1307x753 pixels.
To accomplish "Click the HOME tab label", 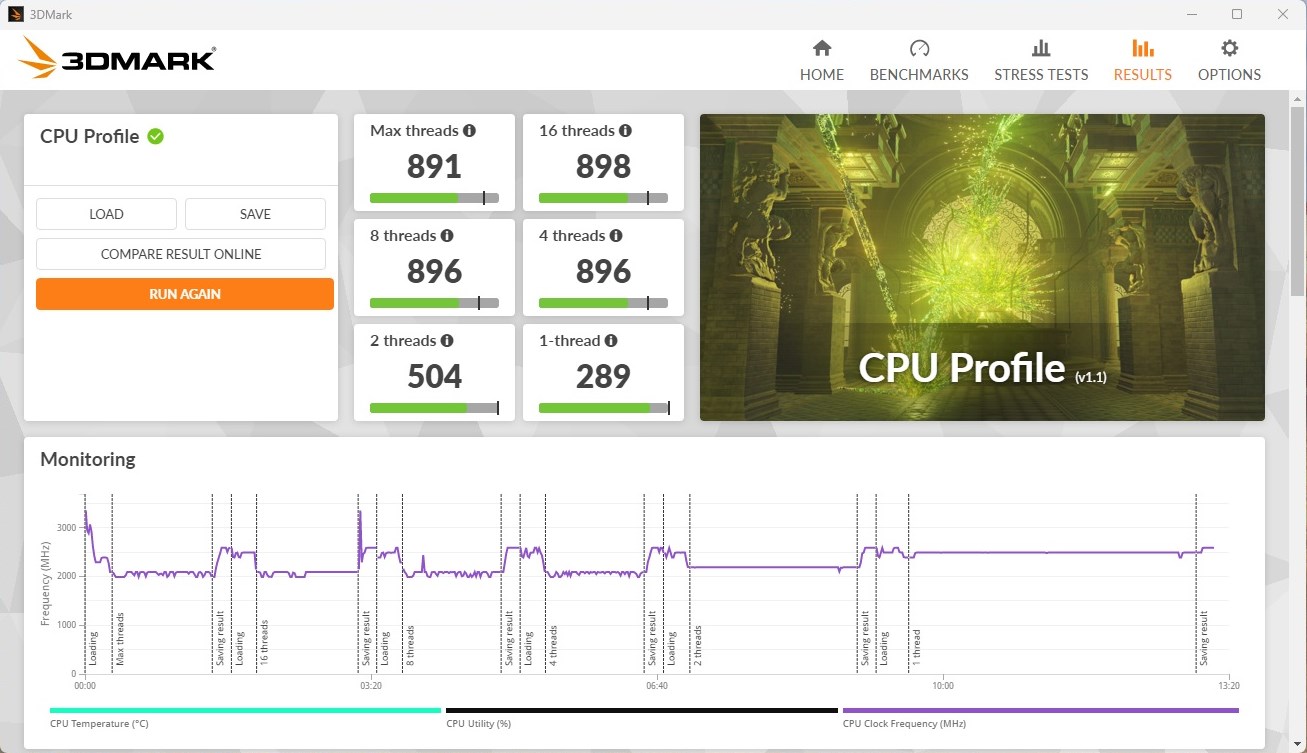I will pos(822,75).
